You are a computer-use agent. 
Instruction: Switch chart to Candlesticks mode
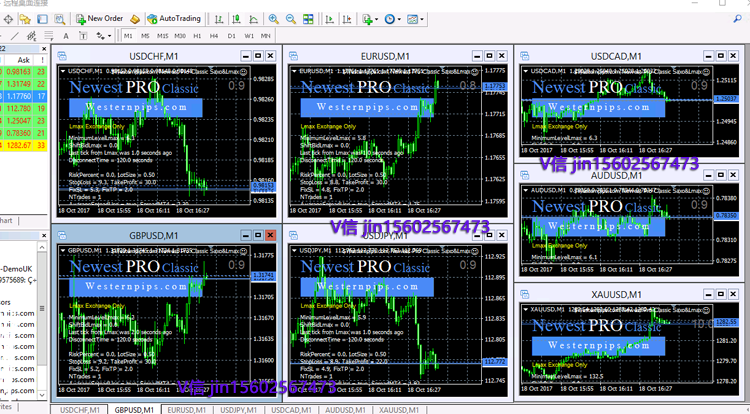236,19
